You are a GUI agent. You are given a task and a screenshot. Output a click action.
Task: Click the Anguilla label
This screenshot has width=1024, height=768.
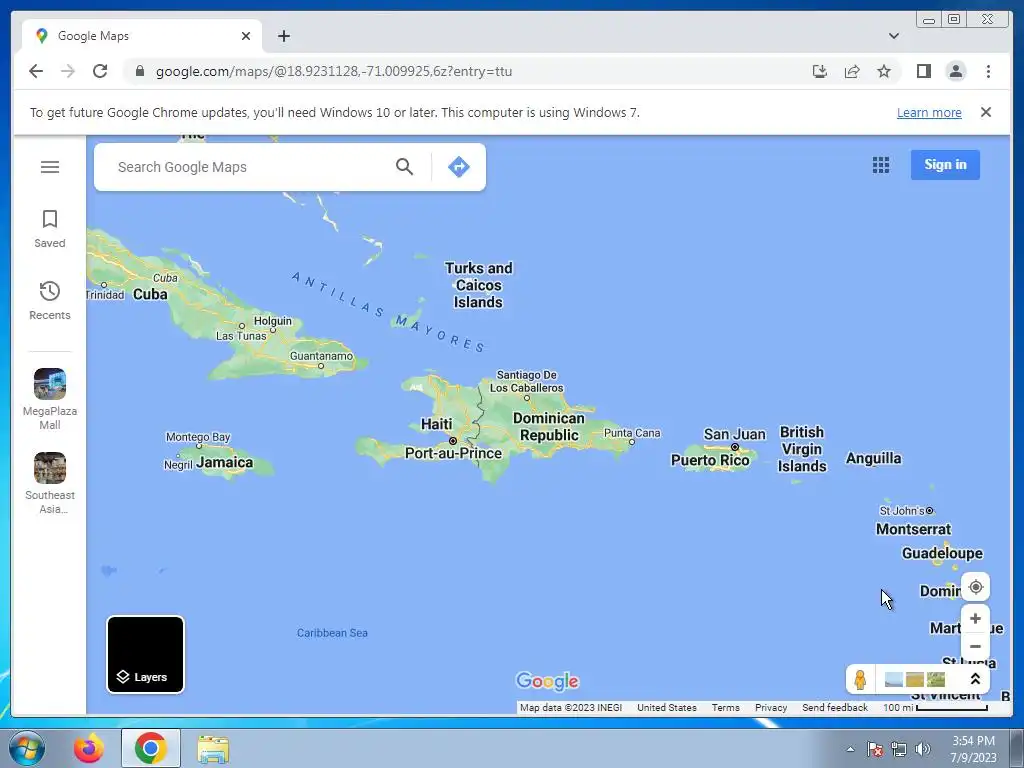[x=873, y=458]
